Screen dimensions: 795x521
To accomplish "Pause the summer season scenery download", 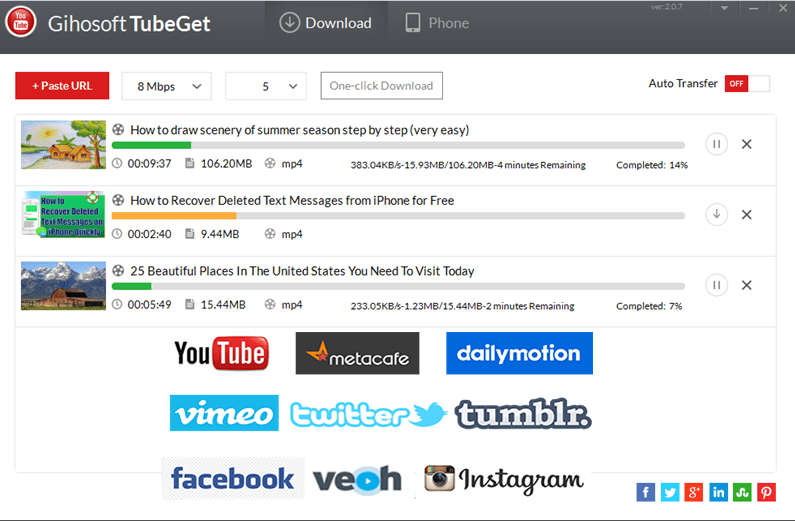I will point(716,144).
